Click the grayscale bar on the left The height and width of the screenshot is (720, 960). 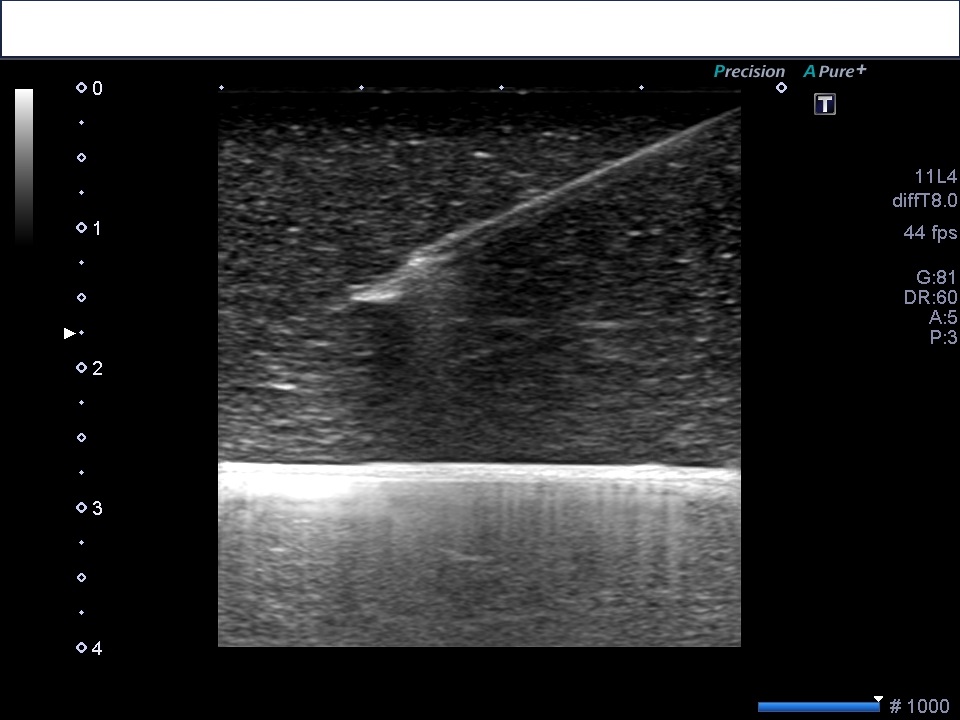point(24,167)
